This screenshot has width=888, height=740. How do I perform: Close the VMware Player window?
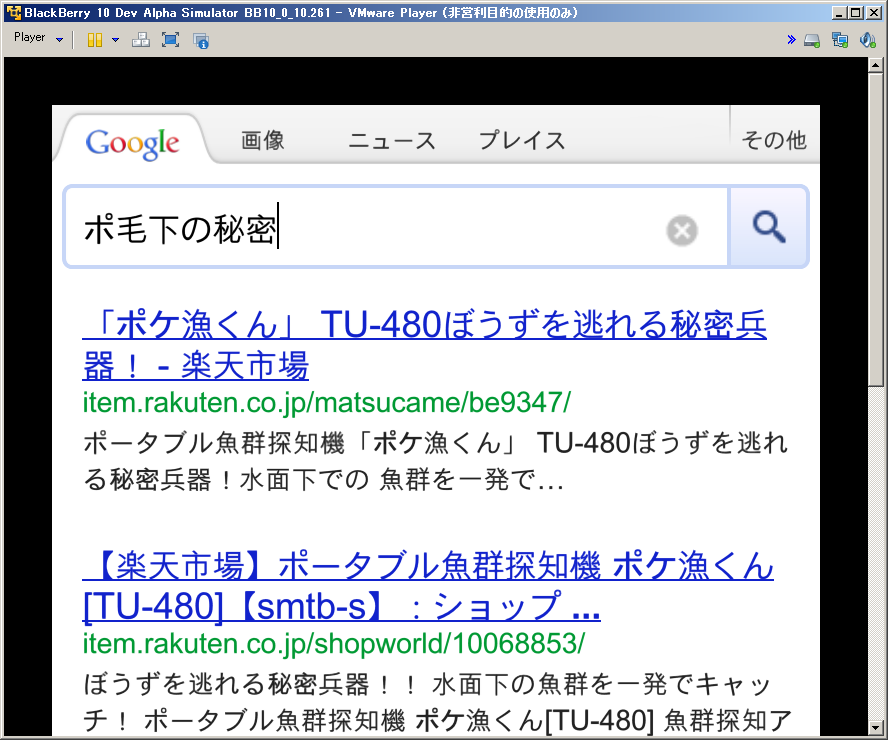pos(874,12)
